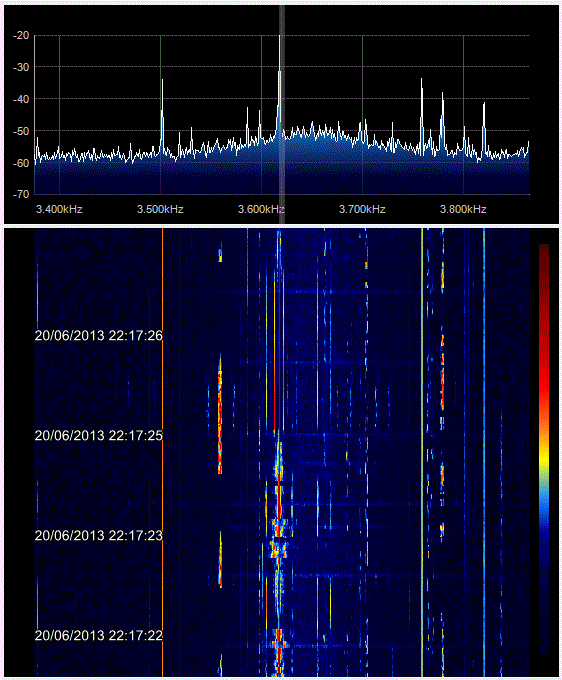Click the -60 dB level label
Image resolution: width=562 pixels, height=680 pixels.
(x=21, y=163)
